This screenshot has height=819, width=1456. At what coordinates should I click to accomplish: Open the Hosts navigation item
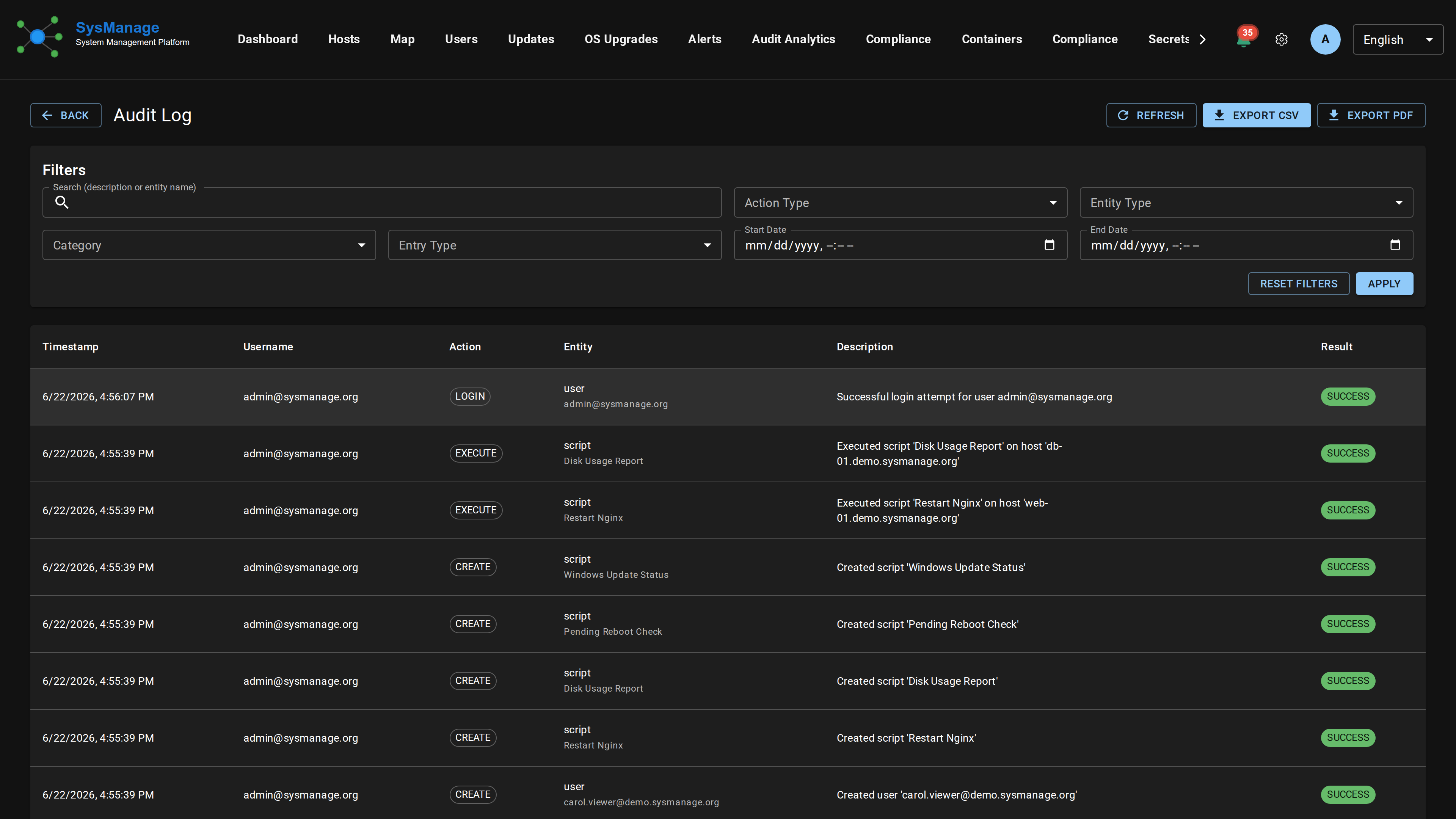[x=344, y=39]
